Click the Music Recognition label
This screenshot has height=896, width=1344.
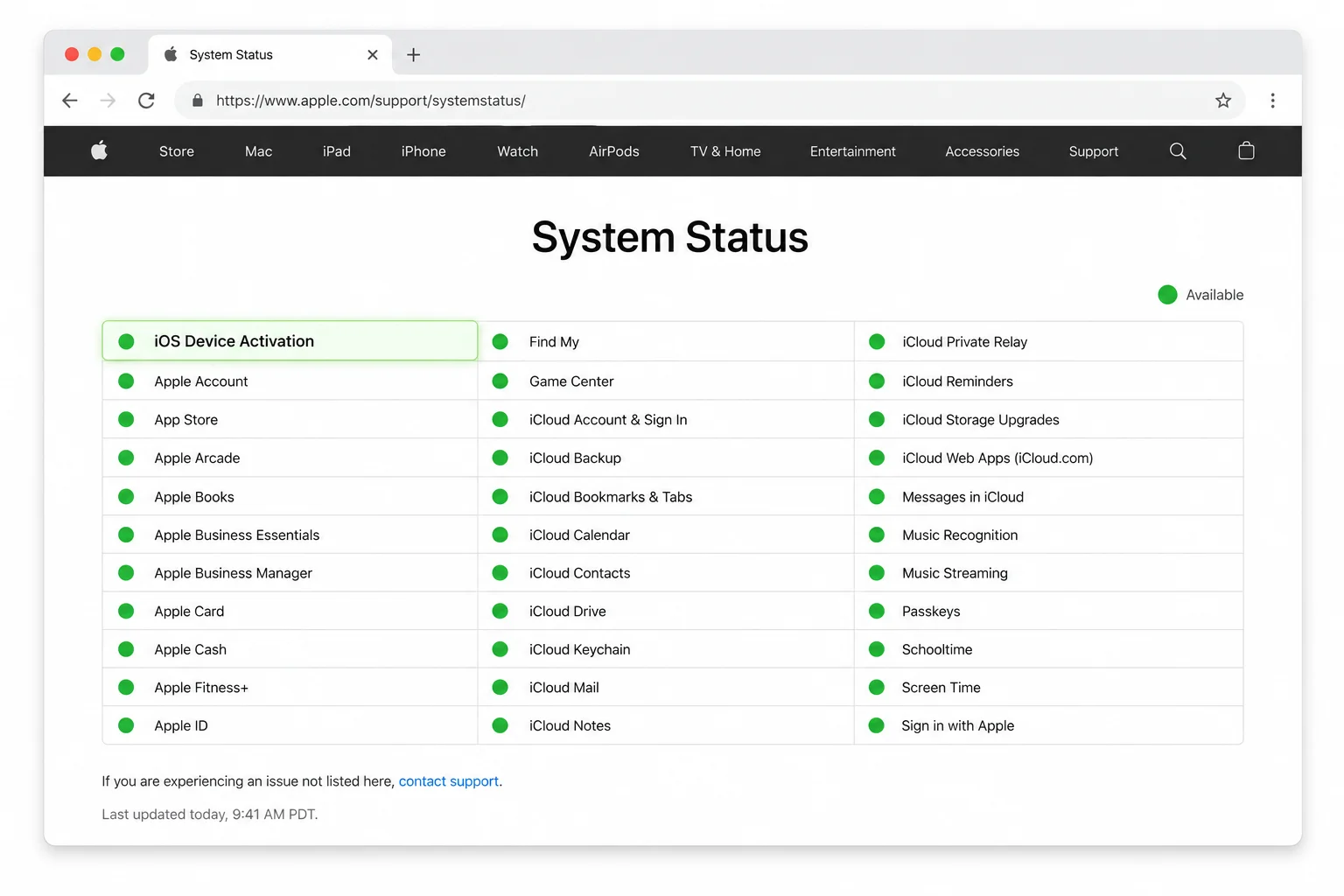click(x=960, y=535)
